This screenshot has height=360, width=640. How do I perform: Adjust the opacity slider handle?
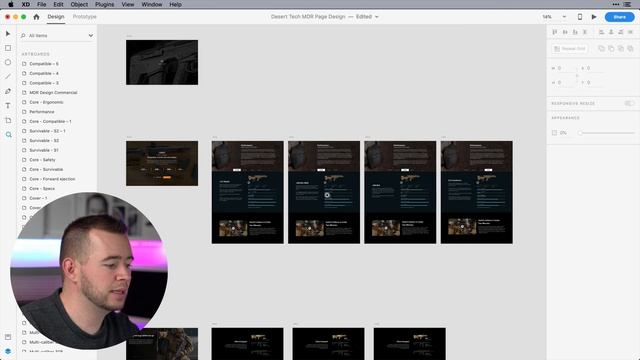[580, 133]
